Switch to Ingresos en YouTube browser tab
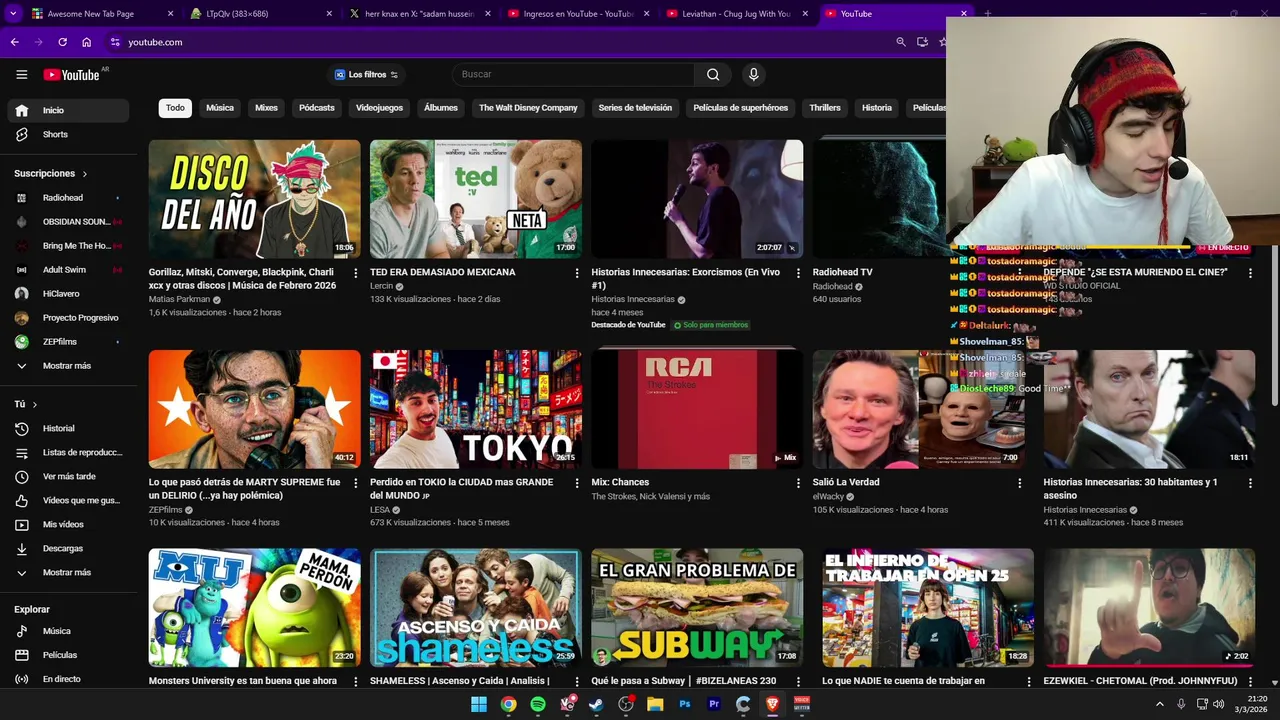The image size is (1280, 720). pyautogui.click(x=578, y=14)
